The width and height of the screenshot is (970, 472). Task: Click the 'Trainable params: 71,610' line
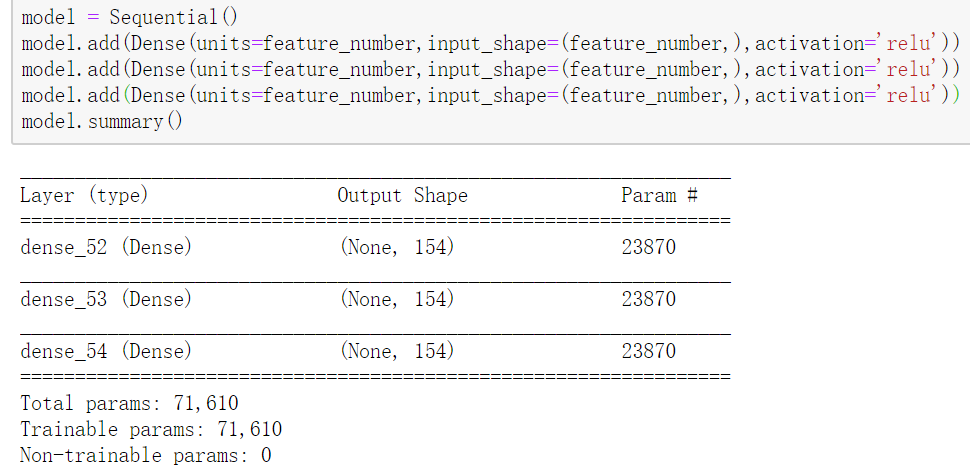[151, 430]
